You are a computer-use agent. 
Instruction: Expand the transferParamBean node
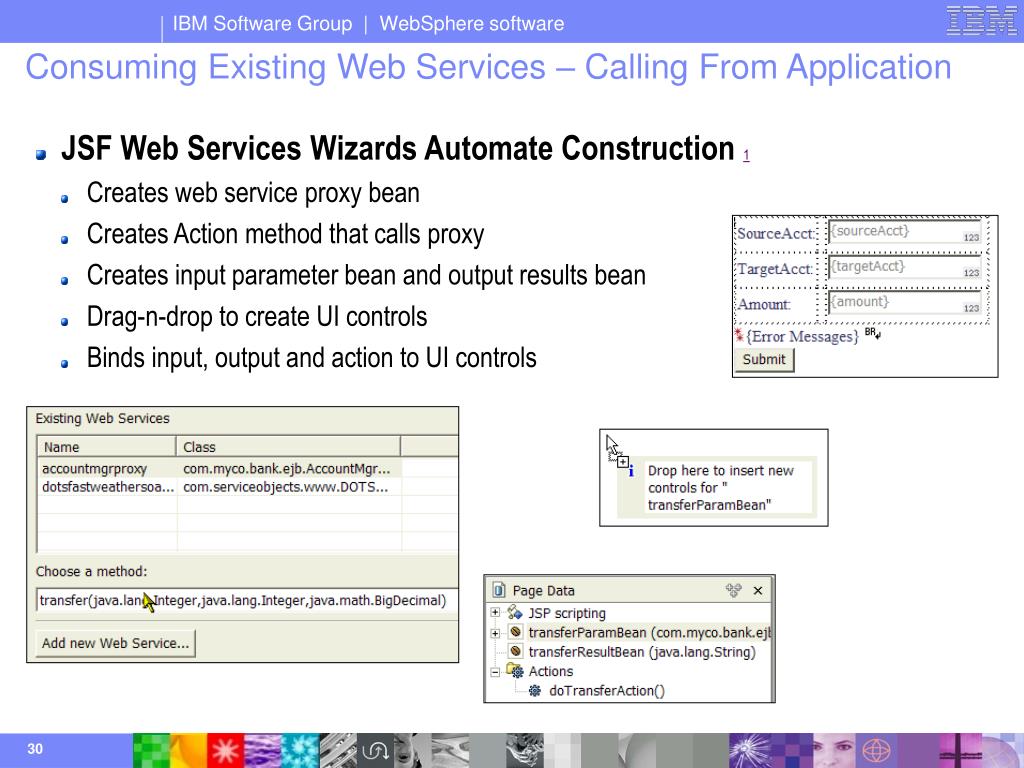point(495,632)
